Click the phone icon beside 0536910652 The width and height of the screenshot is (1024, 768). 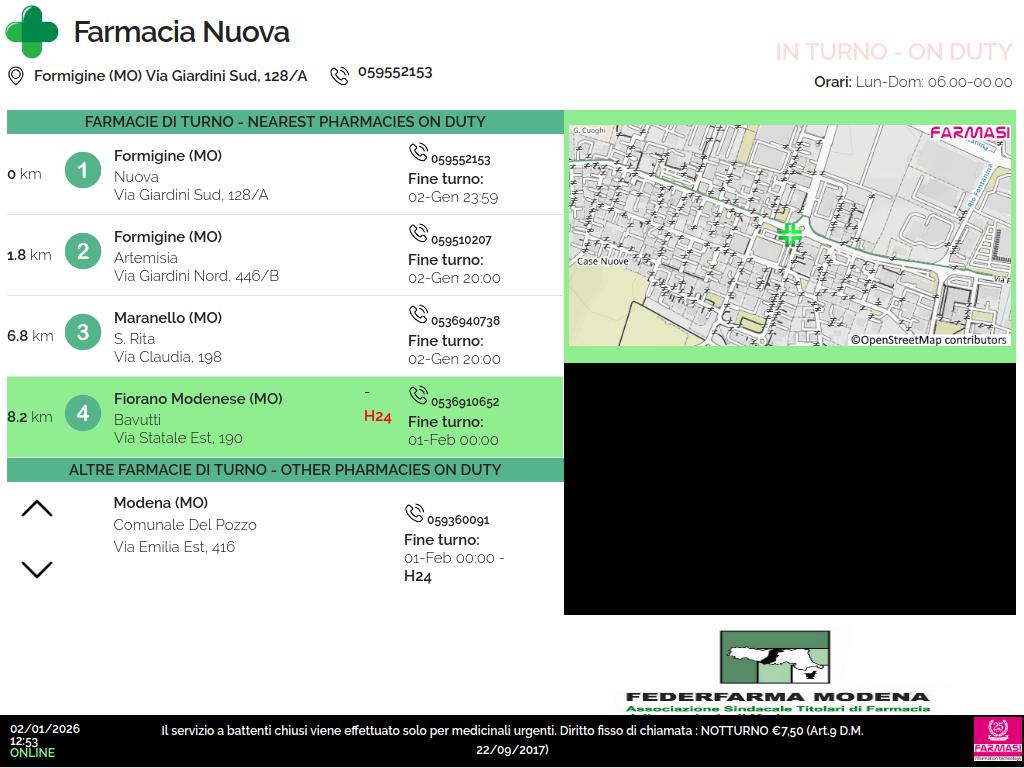pos(418,395)
